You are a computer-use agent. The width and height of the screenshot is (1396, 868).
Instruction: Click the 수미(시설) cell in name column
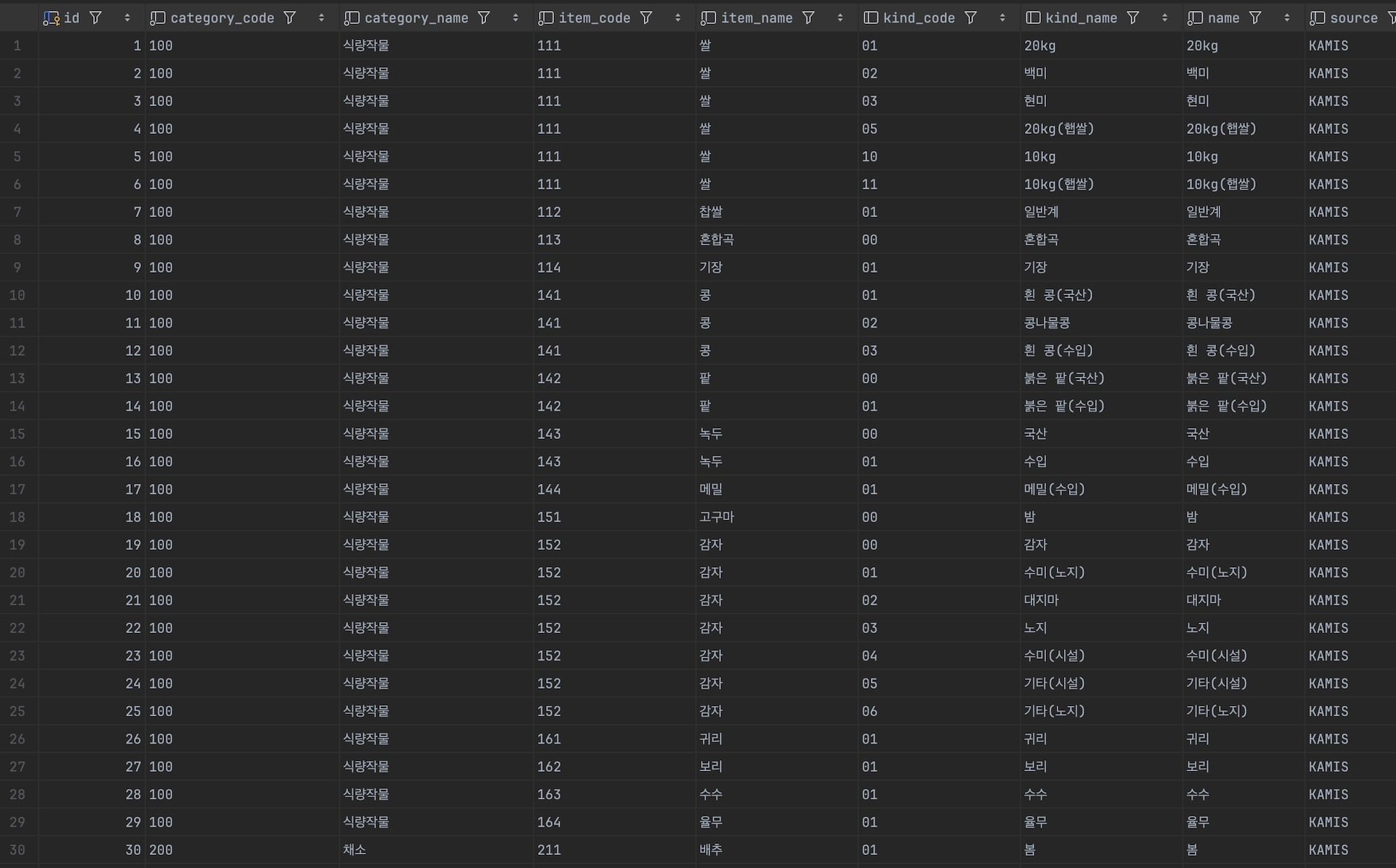(x=1217, y=656)
